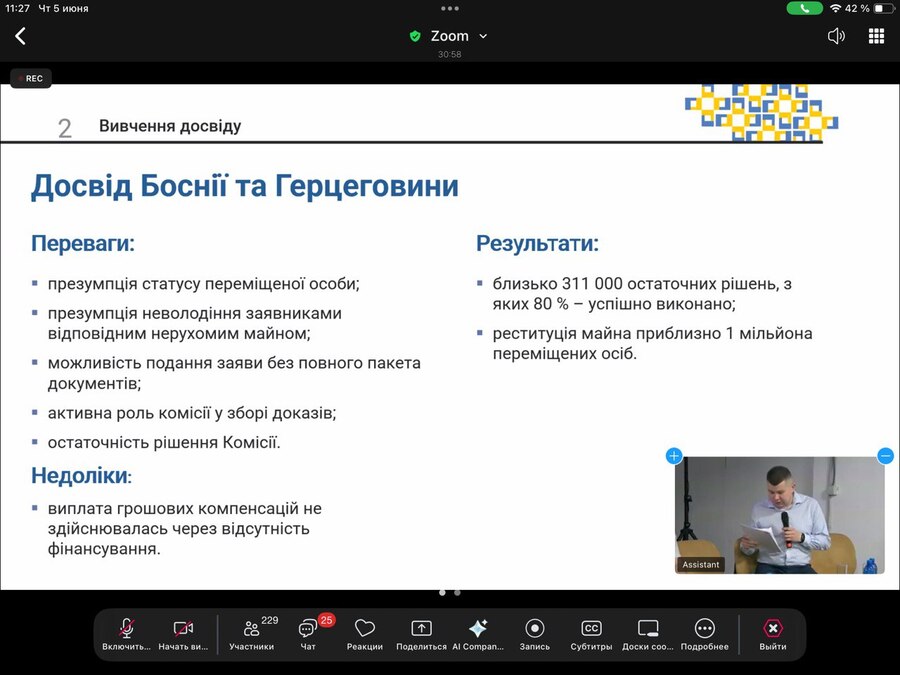
Task: Tap the slide title 'Досвід Боснії та Герцеговини'
Action: pos(245,186)
